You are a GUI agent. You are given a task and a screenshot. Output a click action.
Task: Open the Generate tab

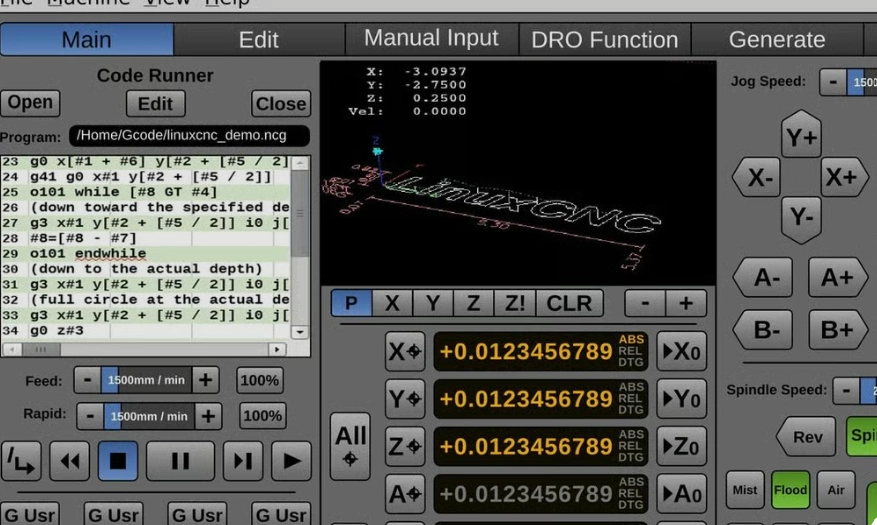(777, 40)
